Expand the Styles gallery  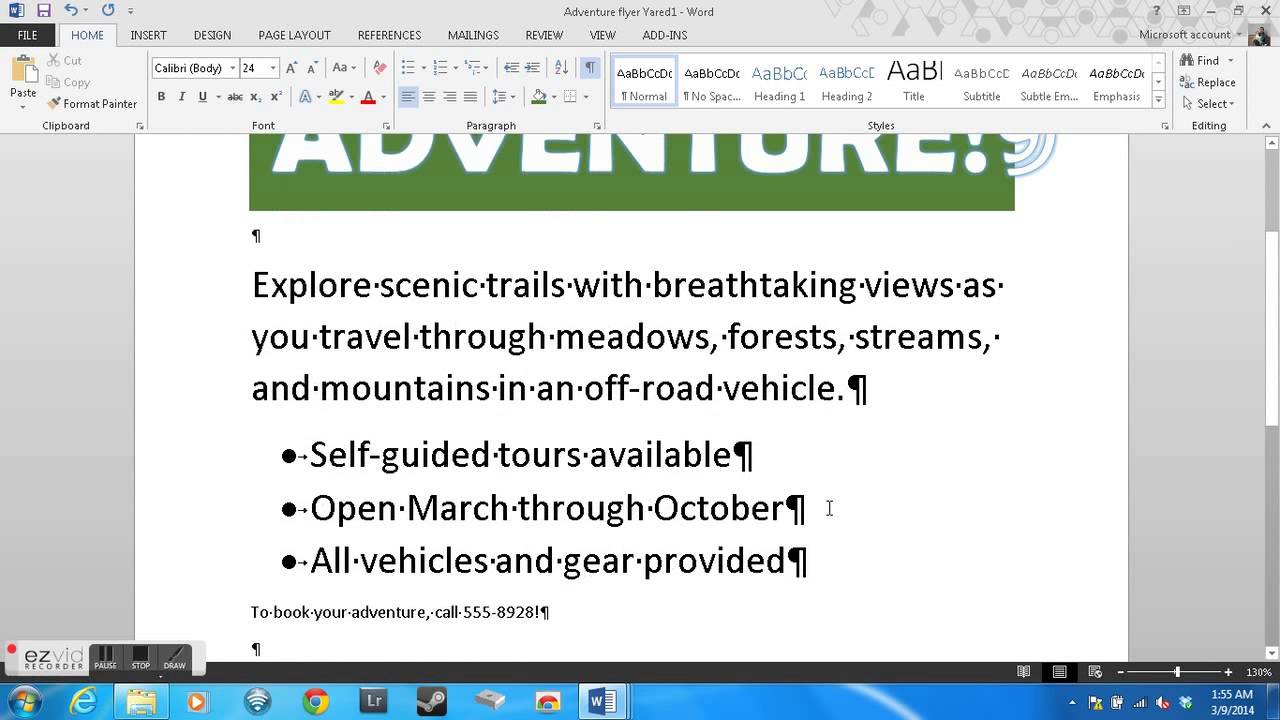[x=1159, y=100]
